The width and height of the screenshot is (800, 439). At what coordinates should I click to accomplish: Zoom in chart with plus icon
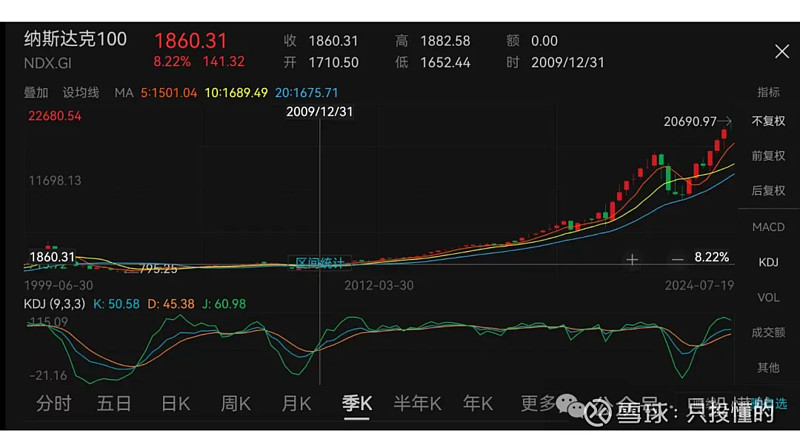coord(632,259)
